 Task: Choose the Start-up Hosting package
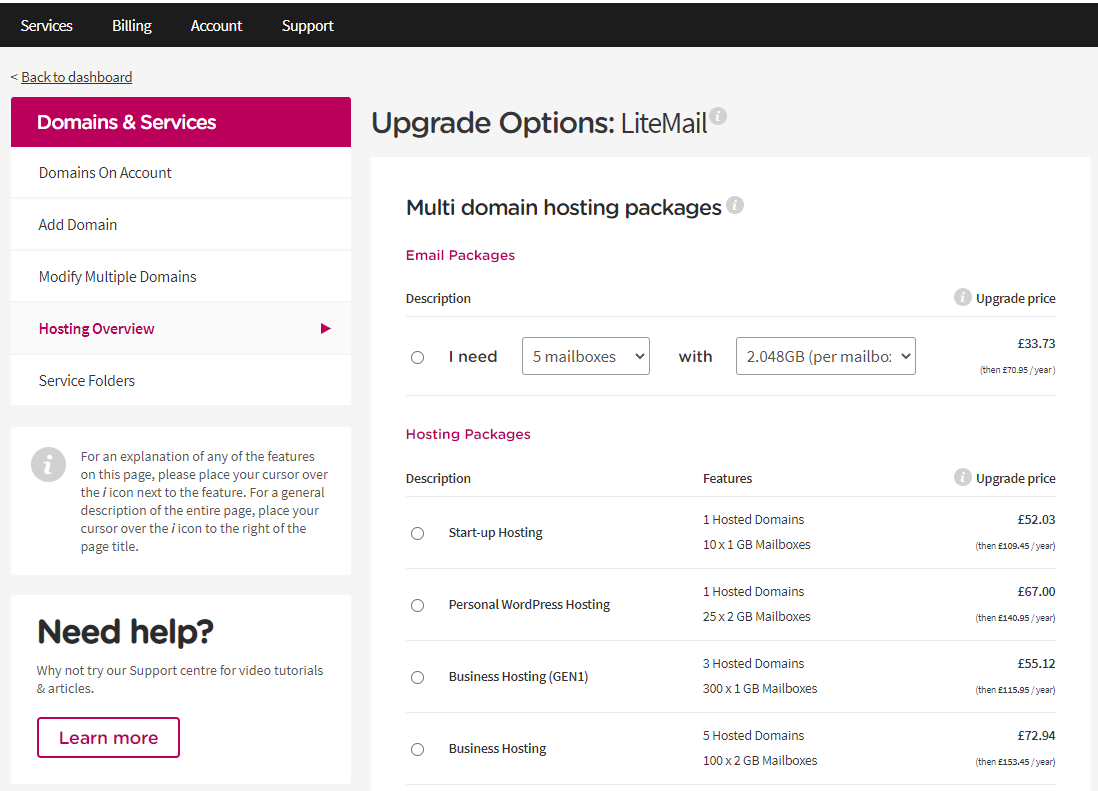pos(417,533)
